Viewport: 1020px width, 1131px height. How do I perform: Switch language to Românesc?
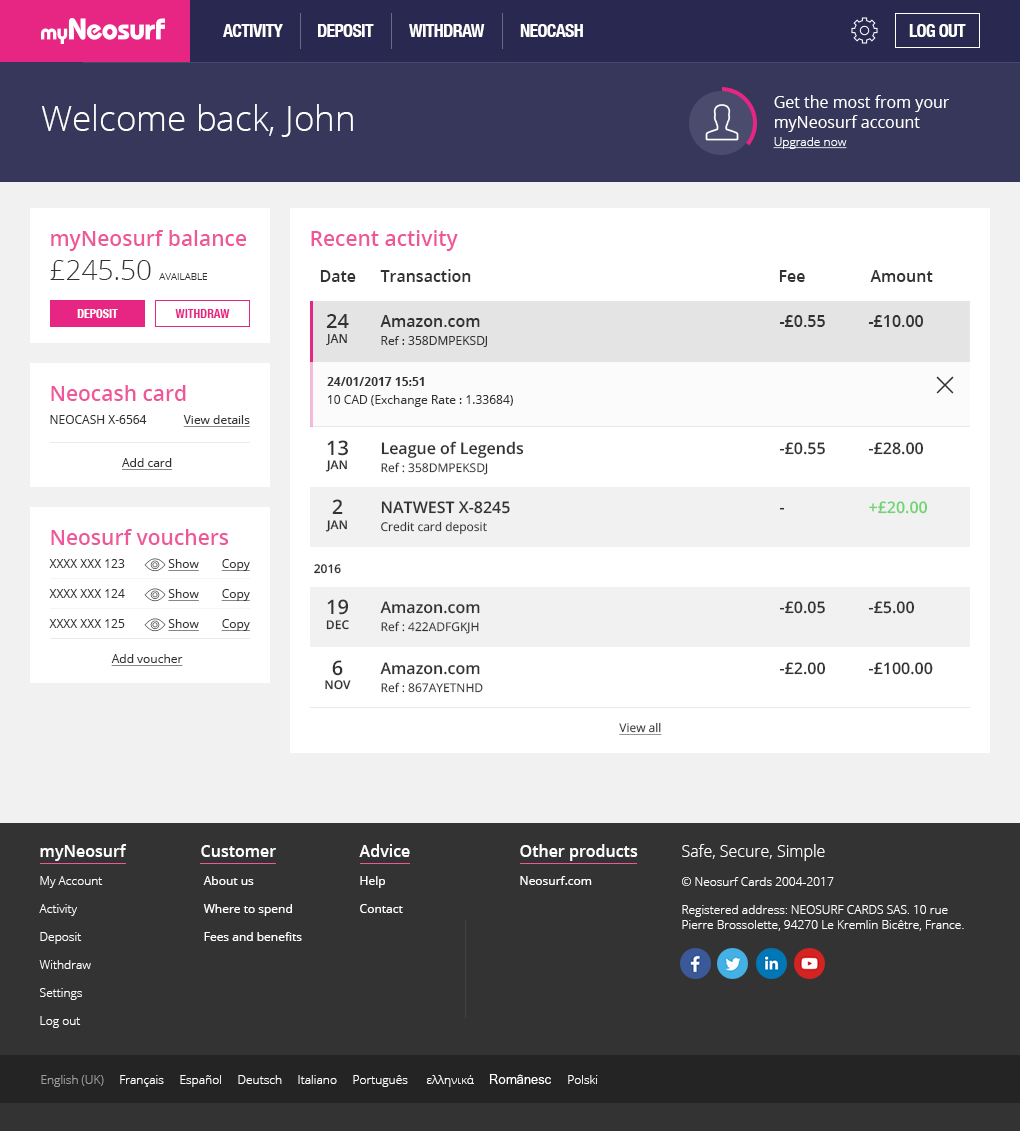pos(520,1080)
